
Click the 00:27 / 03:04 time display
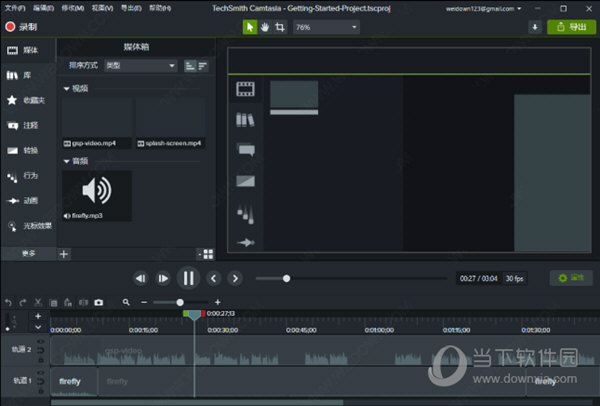[479, 279]
